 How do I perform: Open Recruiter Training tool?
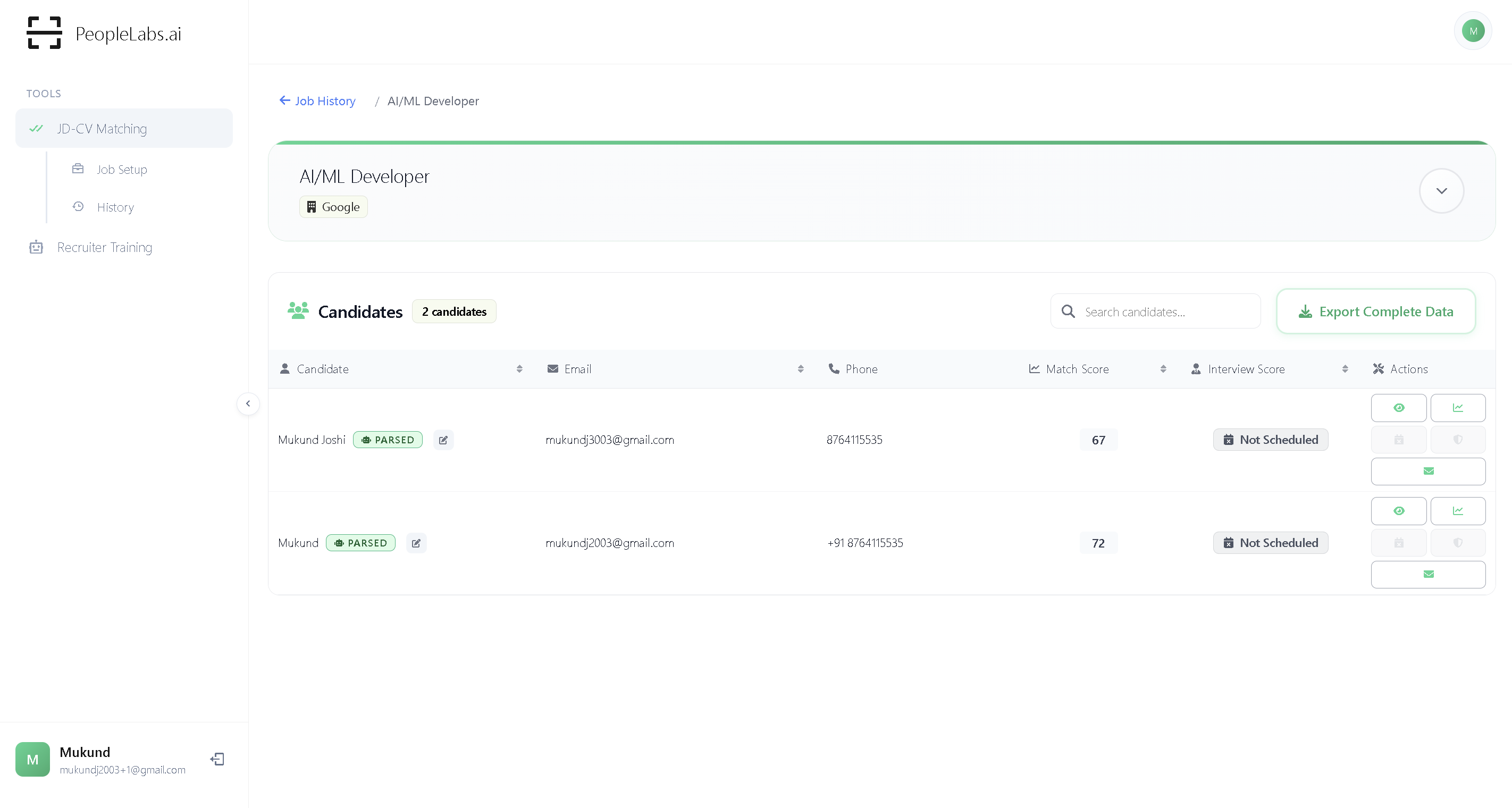point(104,248)
